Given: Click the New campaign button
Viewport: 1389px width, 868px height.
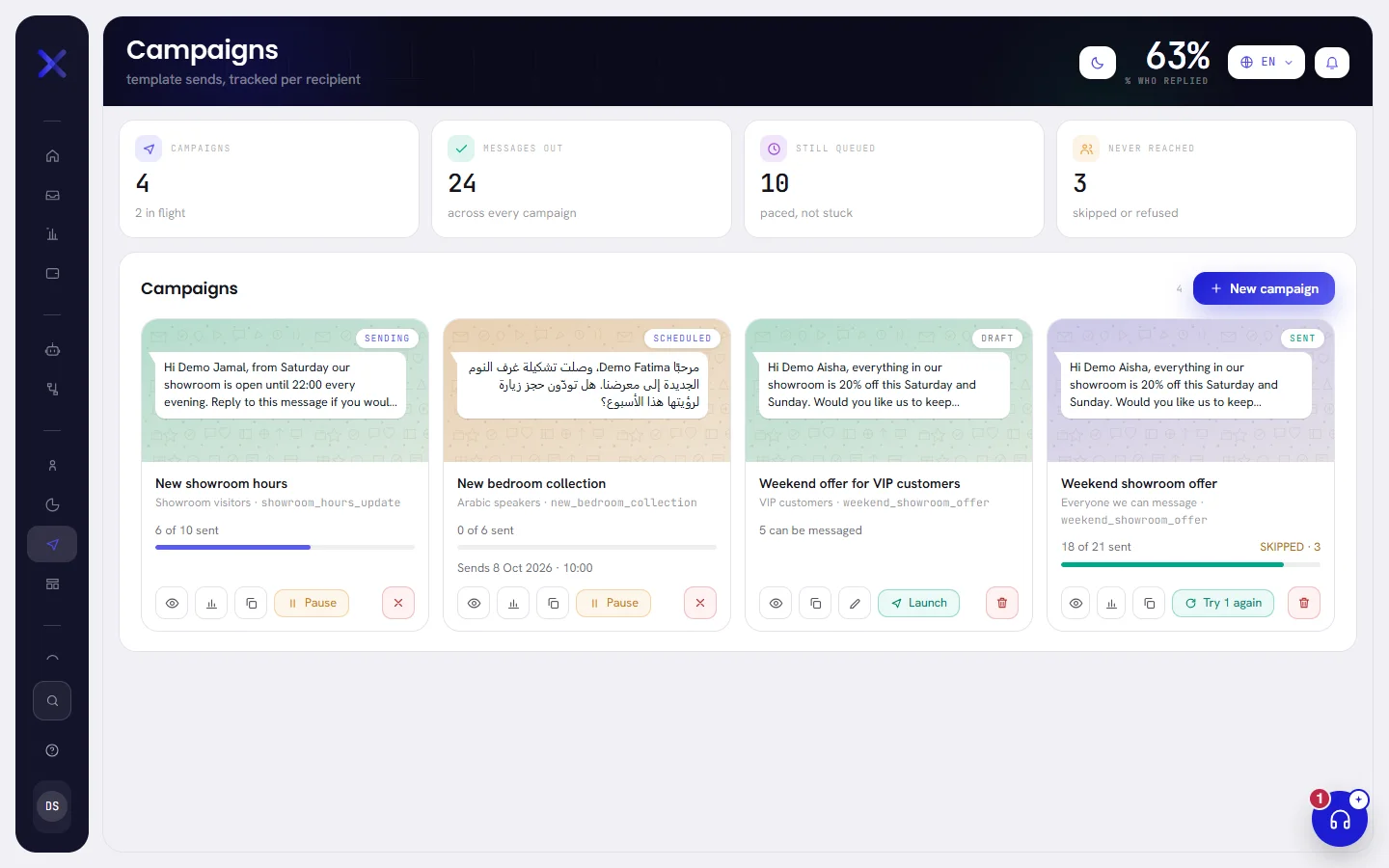Looking at the screenshot, I should pyautogui.click(x=1264, y=288).
